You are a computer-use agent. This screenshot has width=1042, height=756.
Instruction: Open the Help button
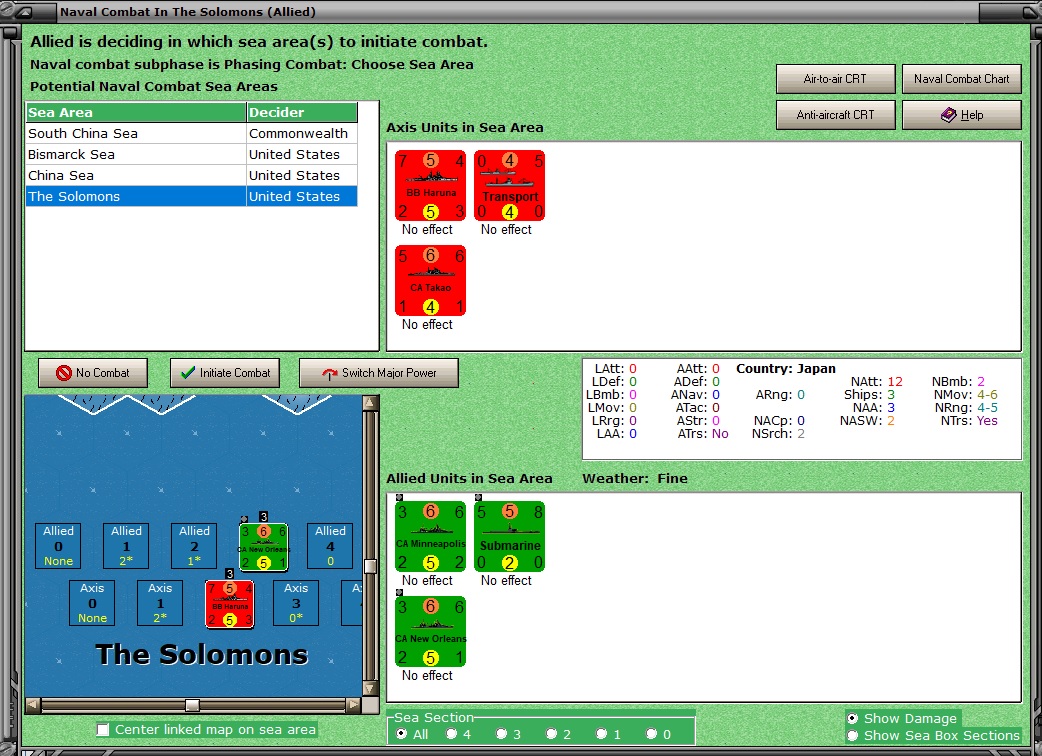(962, 115)
